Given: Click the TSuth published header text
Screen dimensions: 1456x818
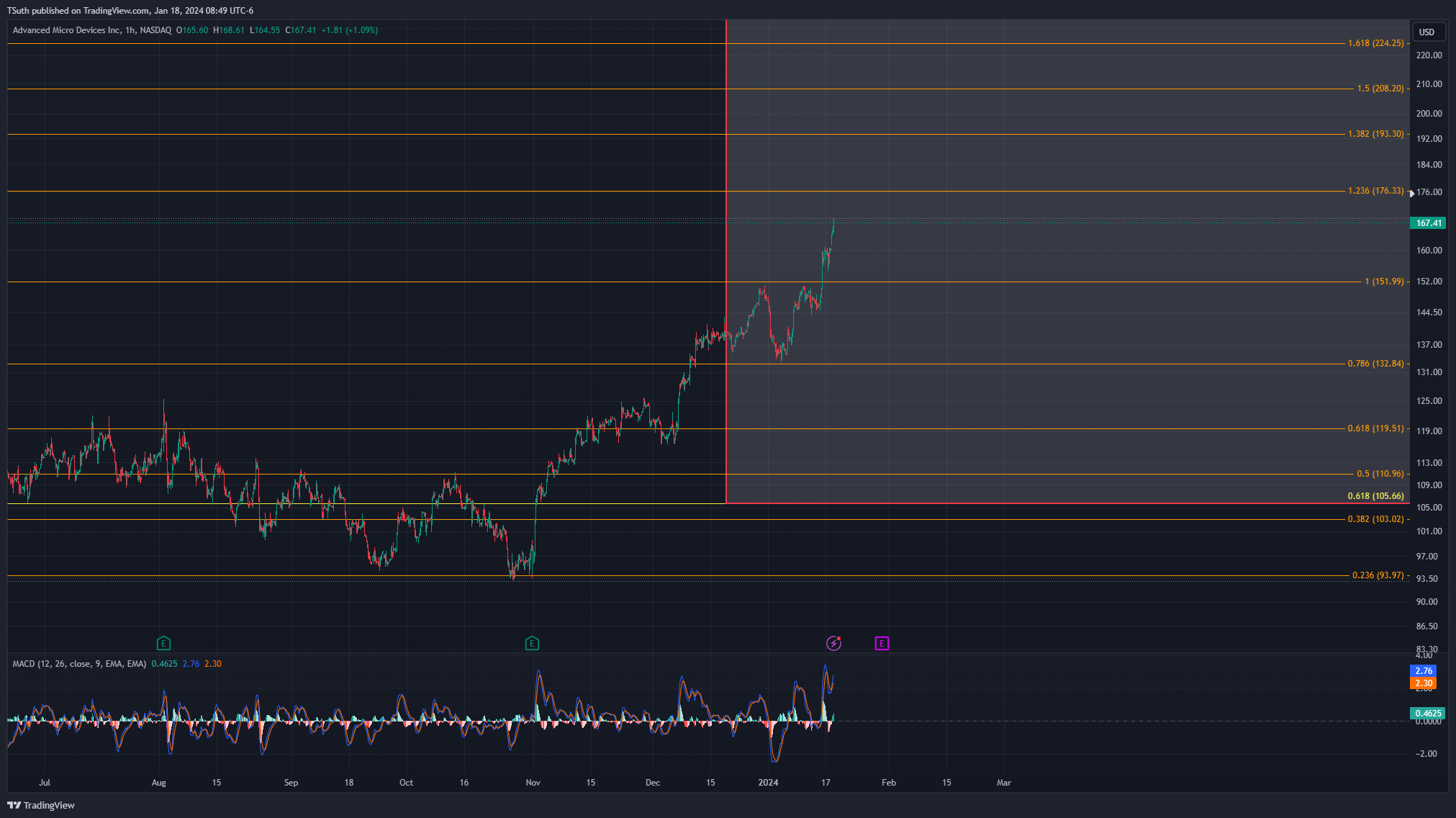Looking at the screenshot, I should pyautogui.click(x=130, y=11).
